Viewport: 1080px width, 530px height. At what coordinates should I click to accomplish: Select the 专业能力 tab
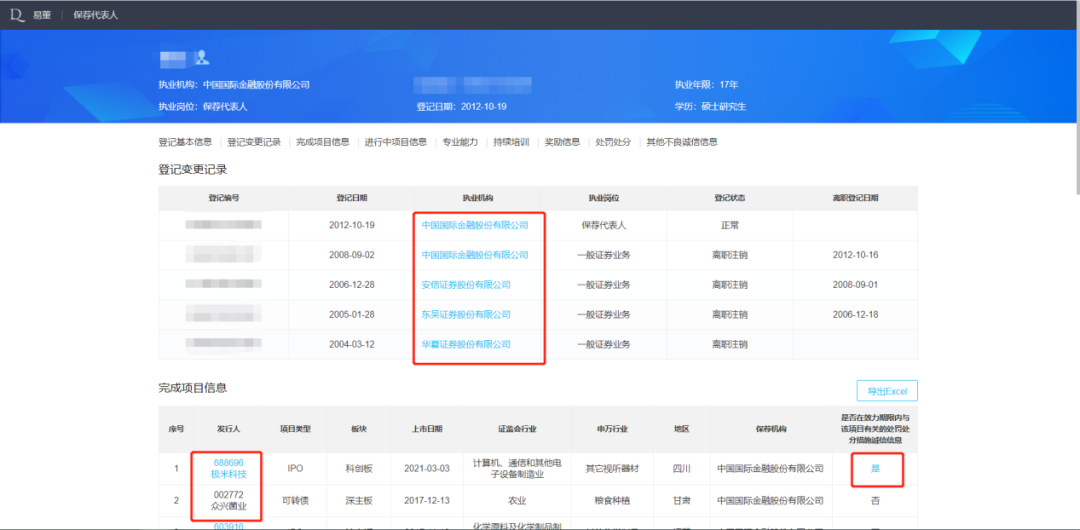point(460,142)
